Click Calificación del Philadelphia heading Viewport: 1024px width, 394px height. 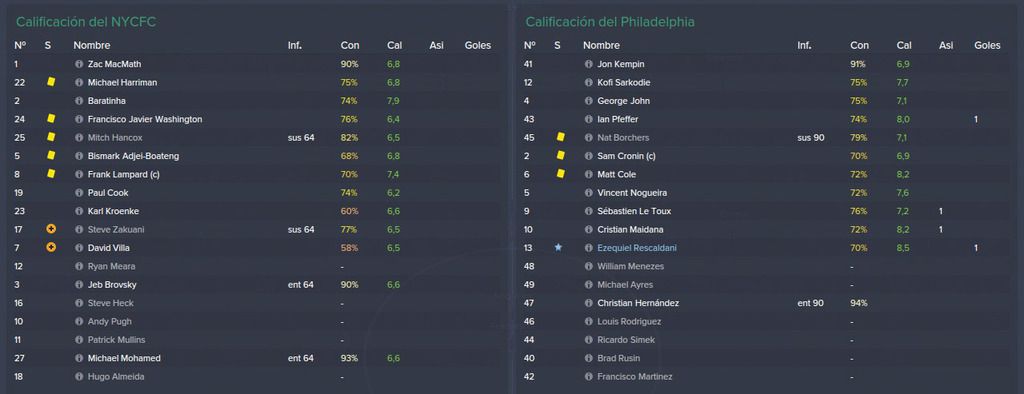click(610, 22)
